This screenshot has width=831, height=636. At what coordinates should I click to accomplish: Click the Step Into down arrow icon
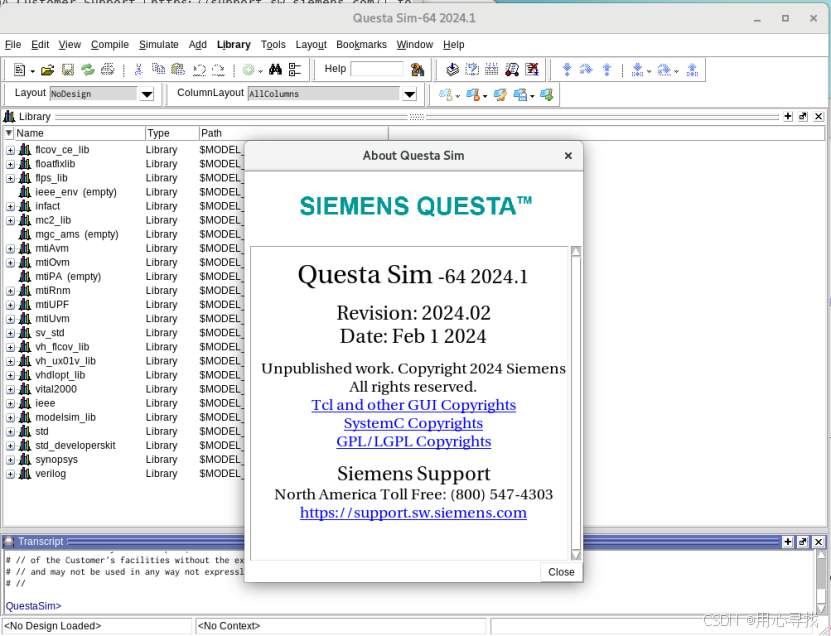[x=567, y=69]
